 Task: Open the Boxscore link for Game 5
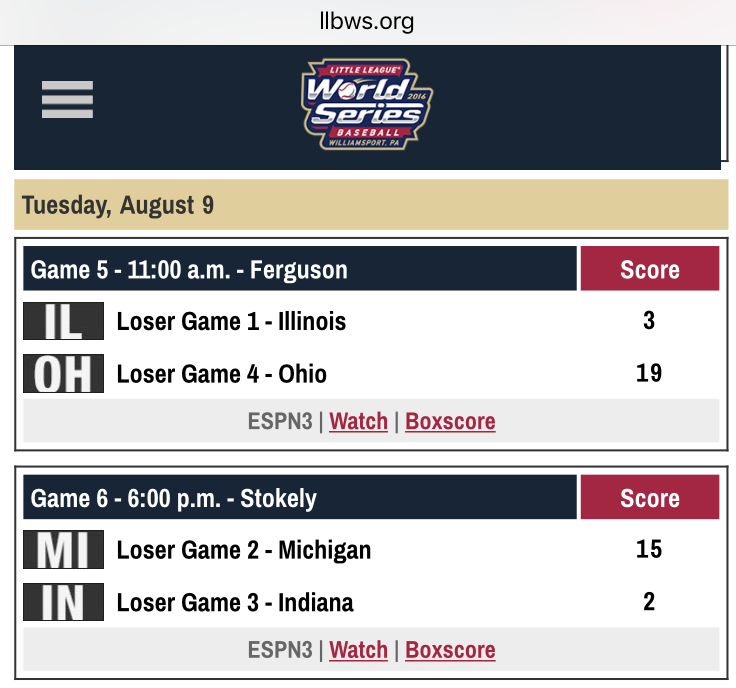pos(450,421)
